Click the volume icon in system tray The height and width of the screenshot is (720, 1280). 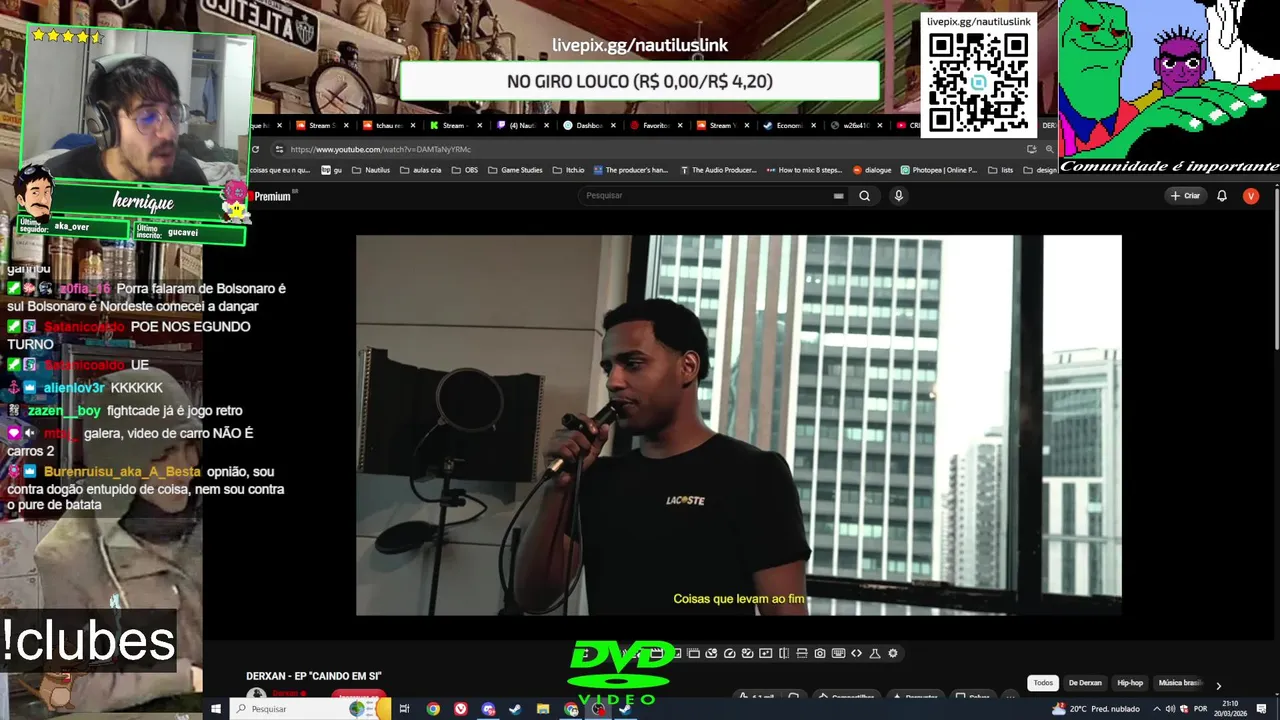point(1170,709)
